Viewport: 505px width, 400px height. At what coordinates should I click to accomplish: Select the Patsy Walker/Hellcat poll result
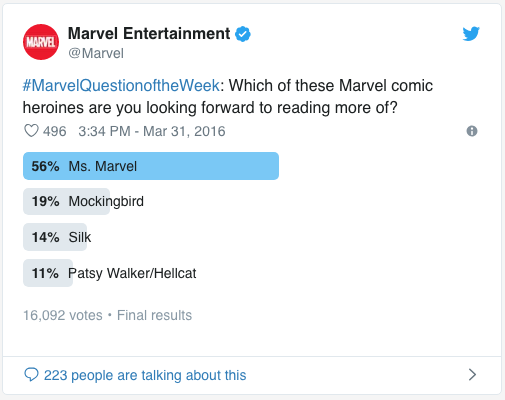tap(110, 273)
